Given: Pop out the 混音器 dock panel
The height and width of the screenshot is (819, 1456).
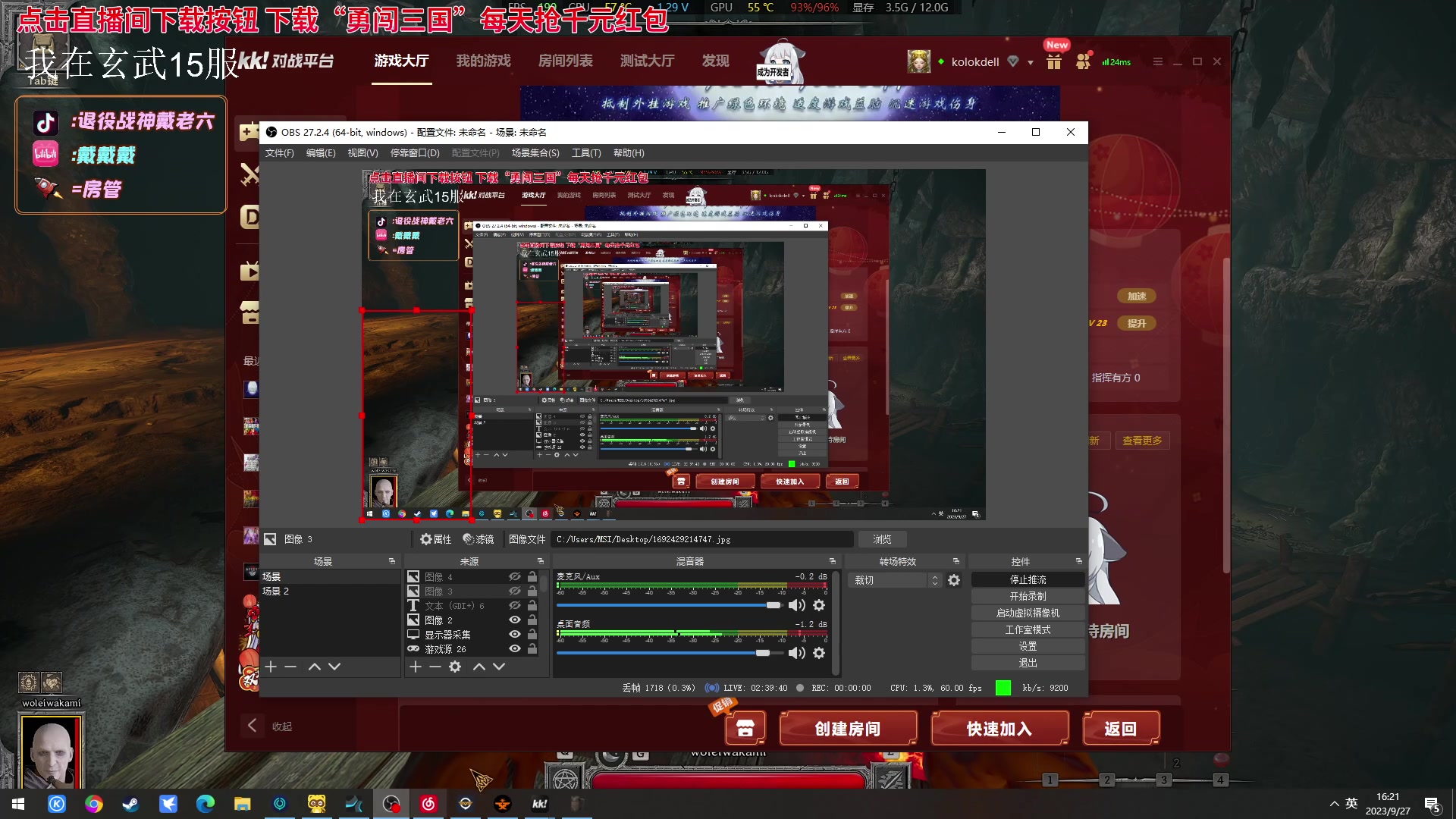Looking at the screenshot, I should pos(833,561).
